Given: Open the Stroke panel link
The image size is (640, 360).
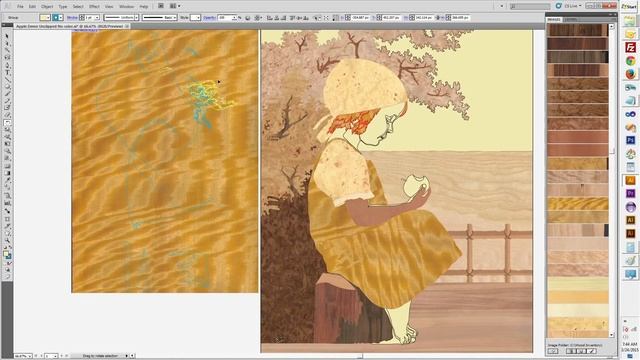Looking at the screenshot, I should [72, 18].
